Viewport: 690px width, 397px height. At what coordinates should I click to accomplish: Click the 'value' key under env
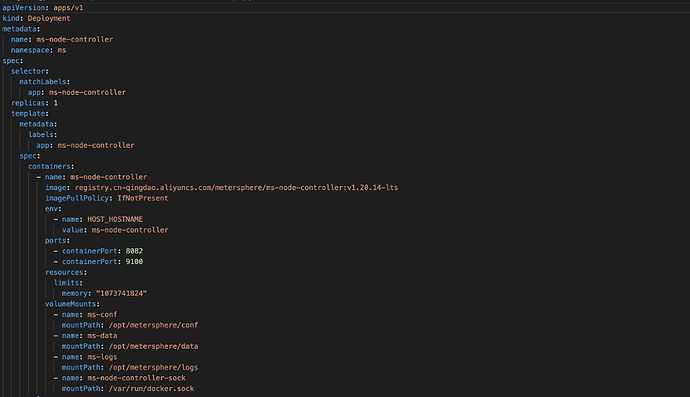pyautogui.click(x=72, y=230)
